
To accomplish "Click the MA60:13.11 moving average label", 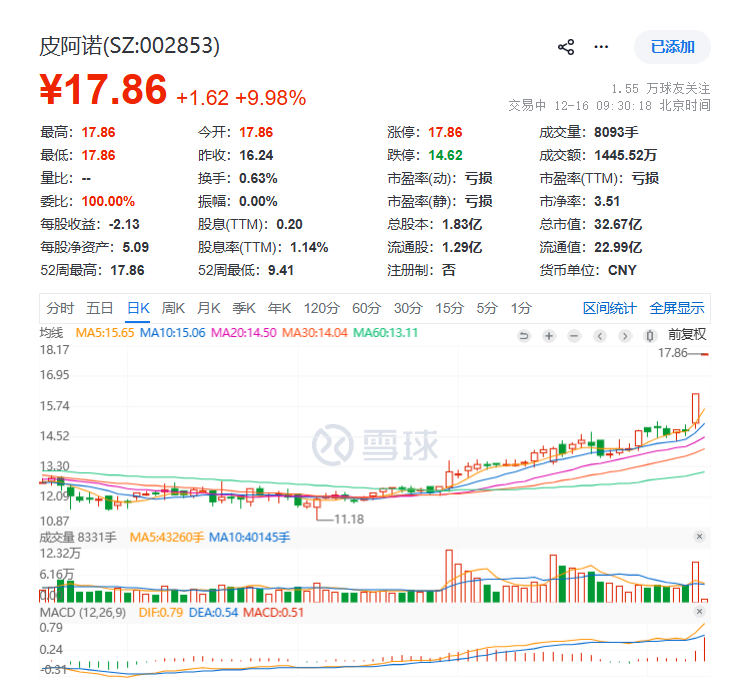I will click(386, 333).
